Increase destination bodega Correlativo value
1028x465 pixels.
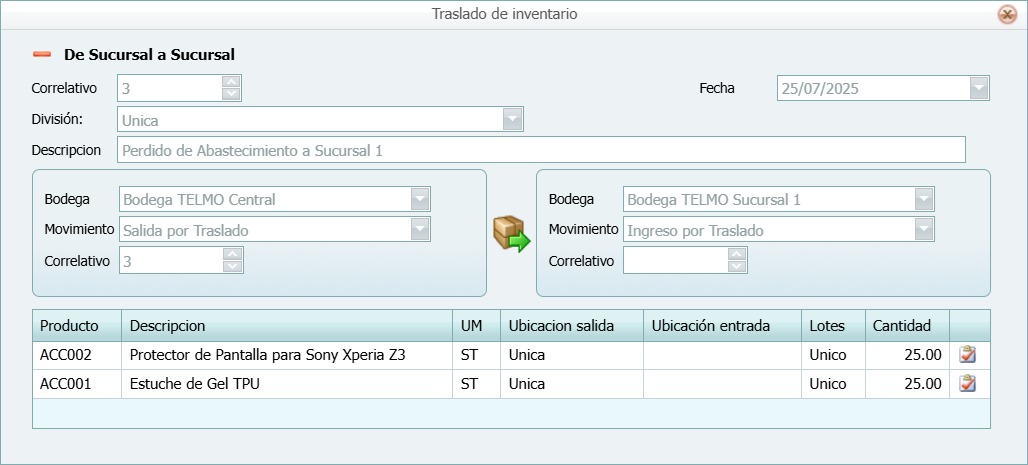(737, 254)
